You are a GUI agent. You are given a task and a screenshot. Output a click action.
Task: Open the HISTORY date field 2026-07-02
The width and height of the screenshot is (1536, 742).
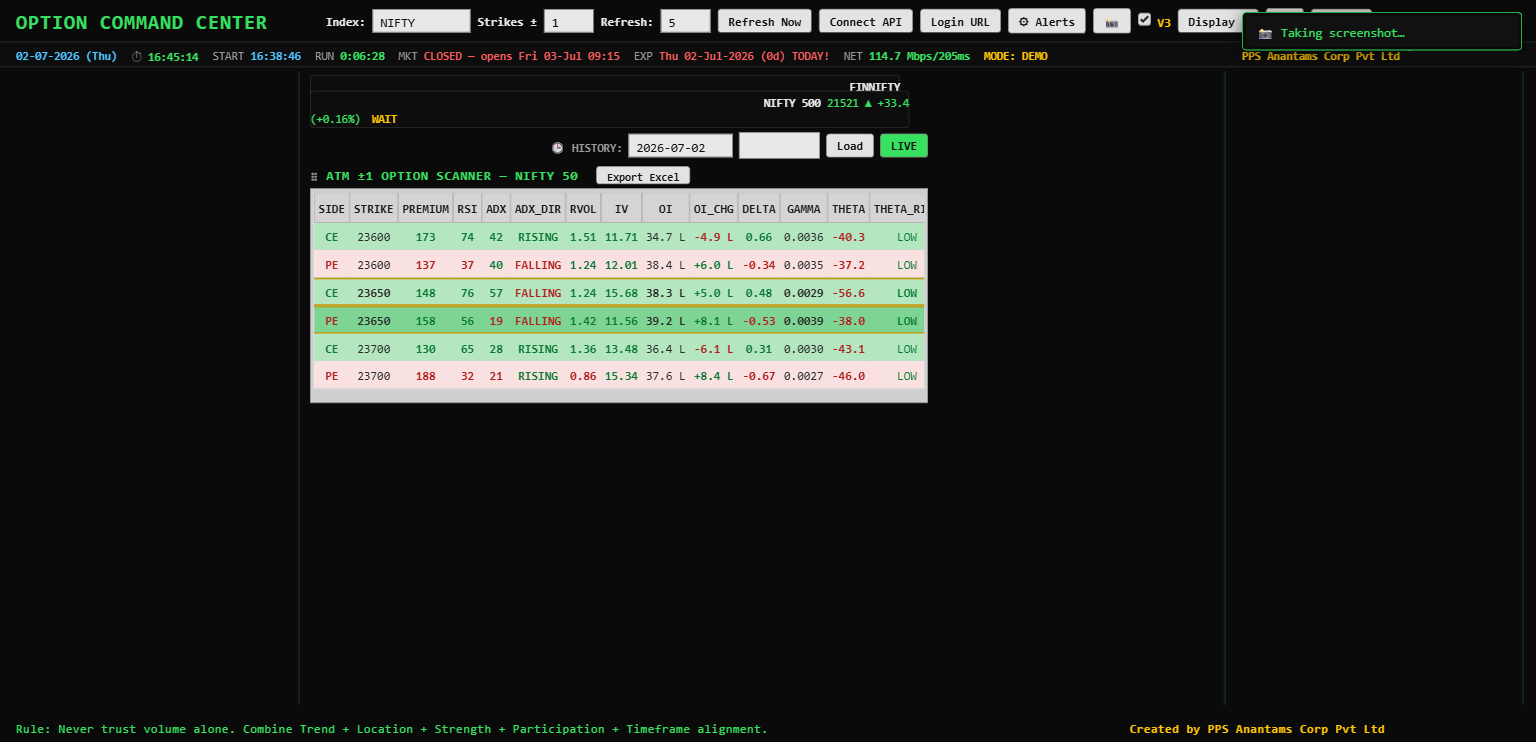[x=680, y=146]
